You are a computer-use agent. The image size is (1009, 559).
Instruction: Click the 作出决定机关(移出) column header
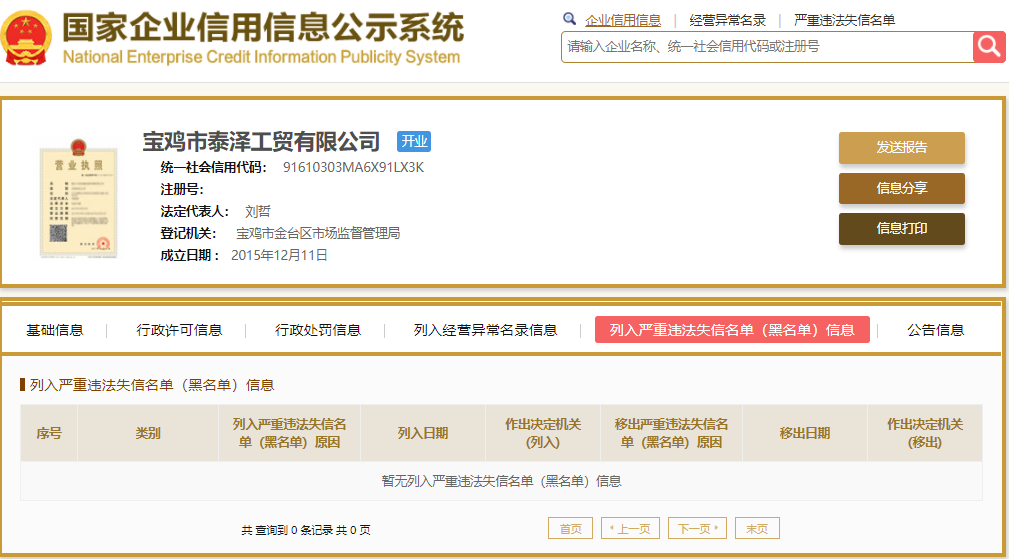(x=925, y=433)
